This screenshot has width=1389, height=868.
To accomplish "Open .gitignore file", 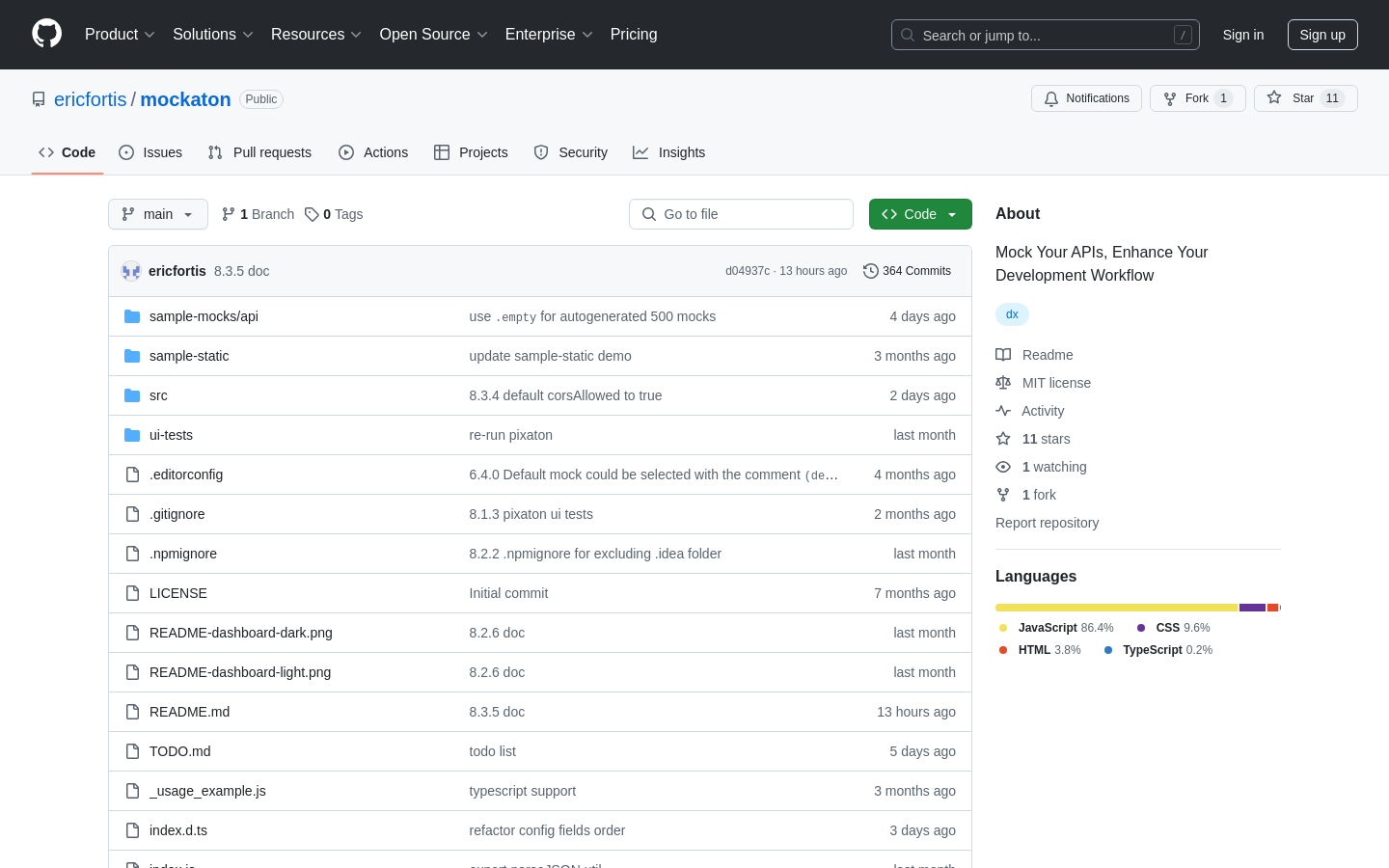I will coord(177,514).
